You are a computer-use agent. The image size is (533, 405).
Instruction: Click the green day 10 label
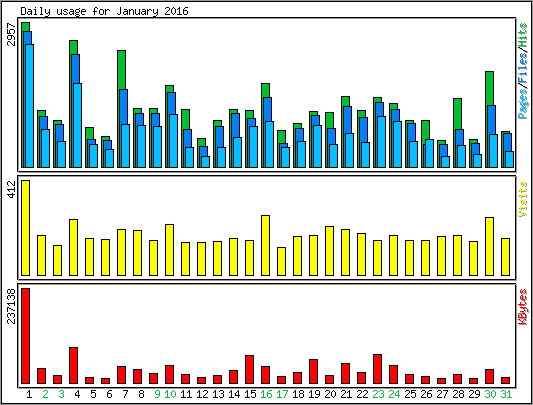170,394
